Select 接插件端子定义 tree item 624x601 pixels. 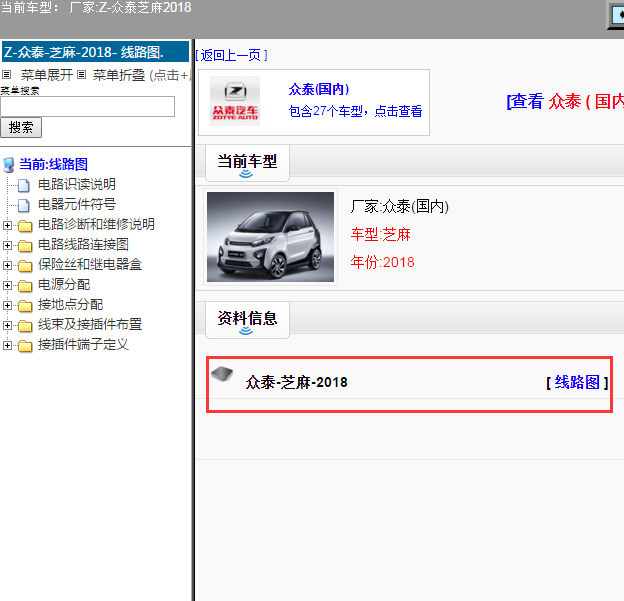point(83,344)
